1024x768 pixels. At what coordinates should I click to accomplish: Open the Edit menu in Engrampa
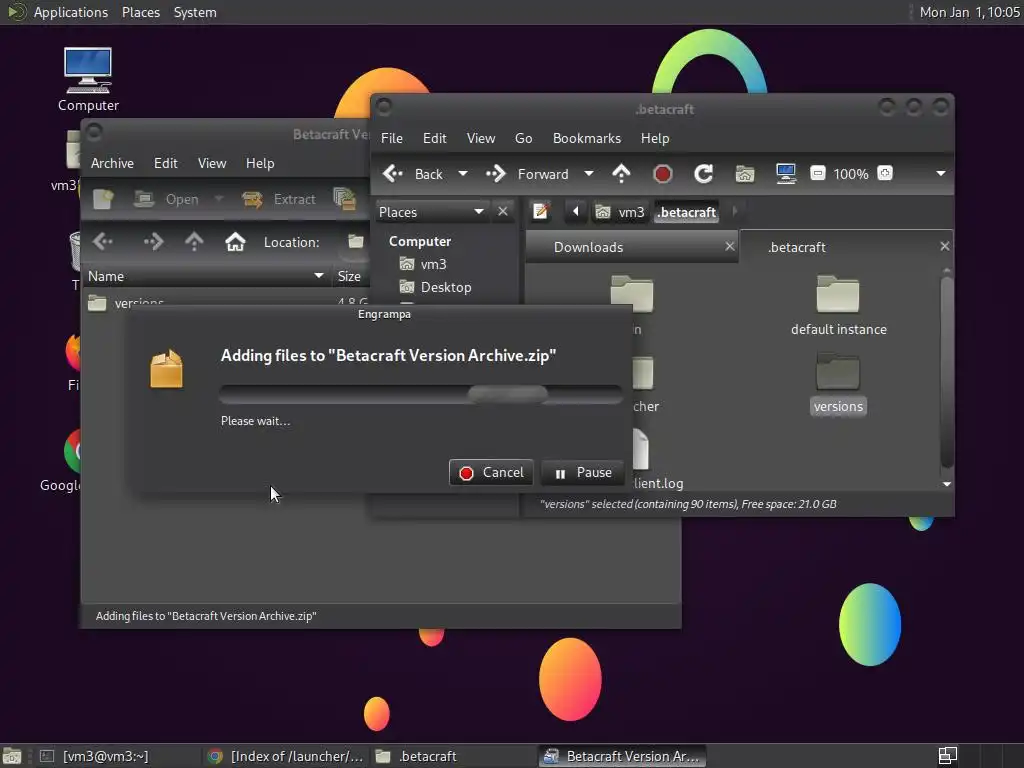coord(165,163)
